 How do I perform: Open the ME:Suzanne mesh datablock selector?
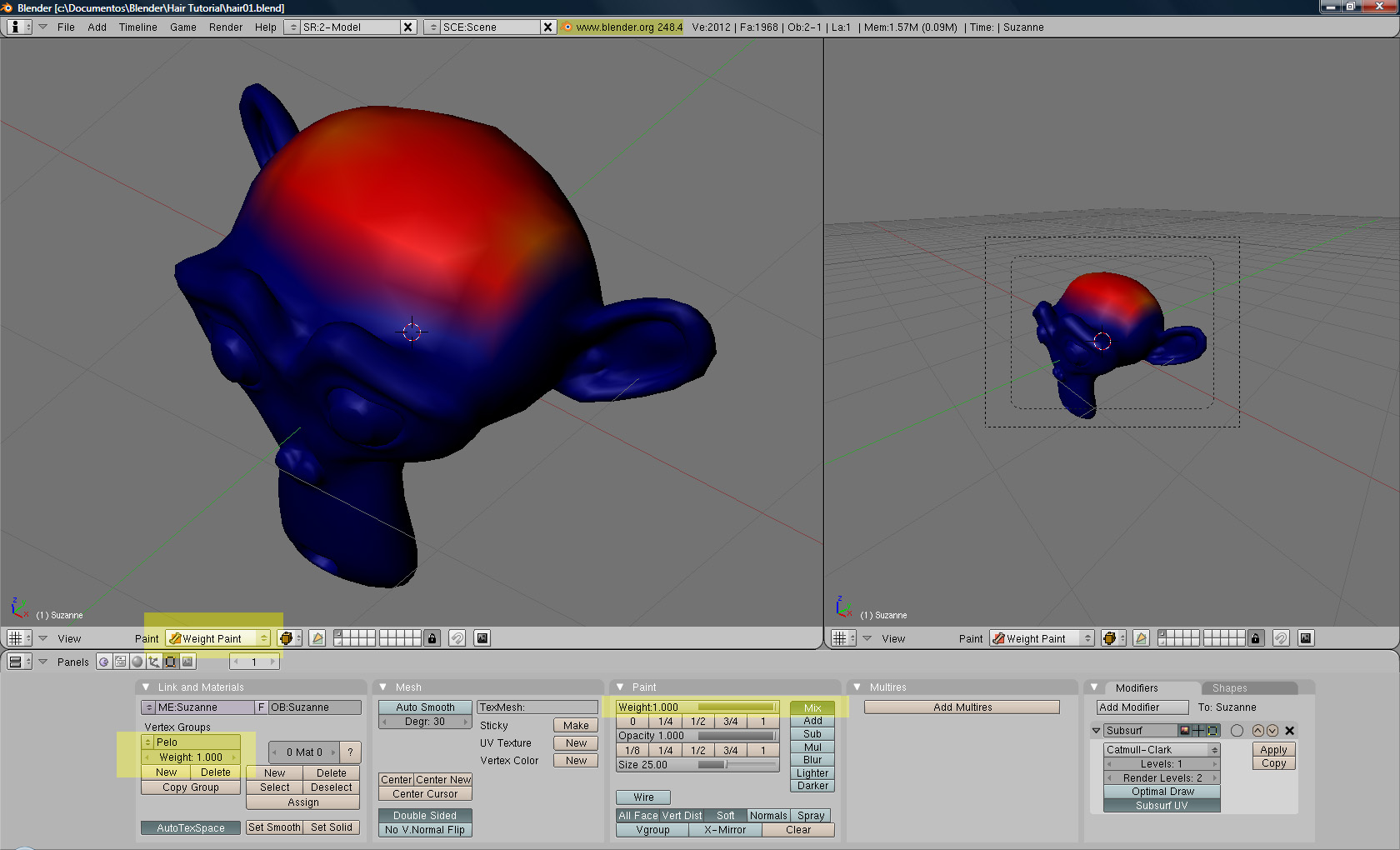[x=149, y=707]
